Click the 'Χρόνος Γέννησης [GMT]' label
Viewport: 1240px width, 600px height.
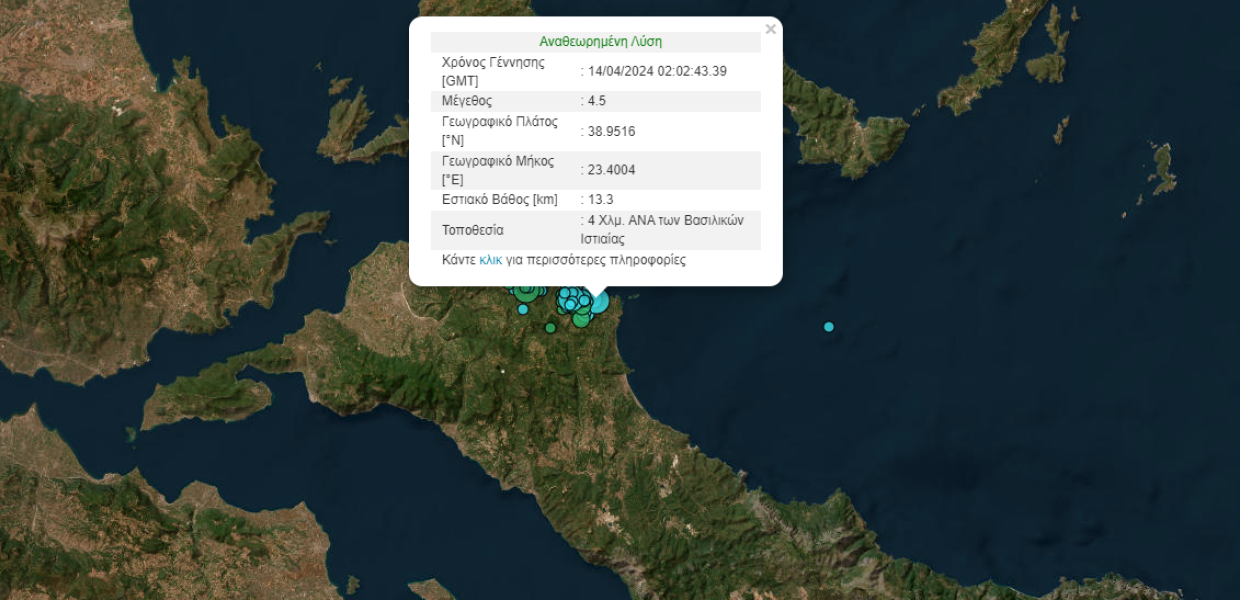pyautogui.click(x=493, y=71)
